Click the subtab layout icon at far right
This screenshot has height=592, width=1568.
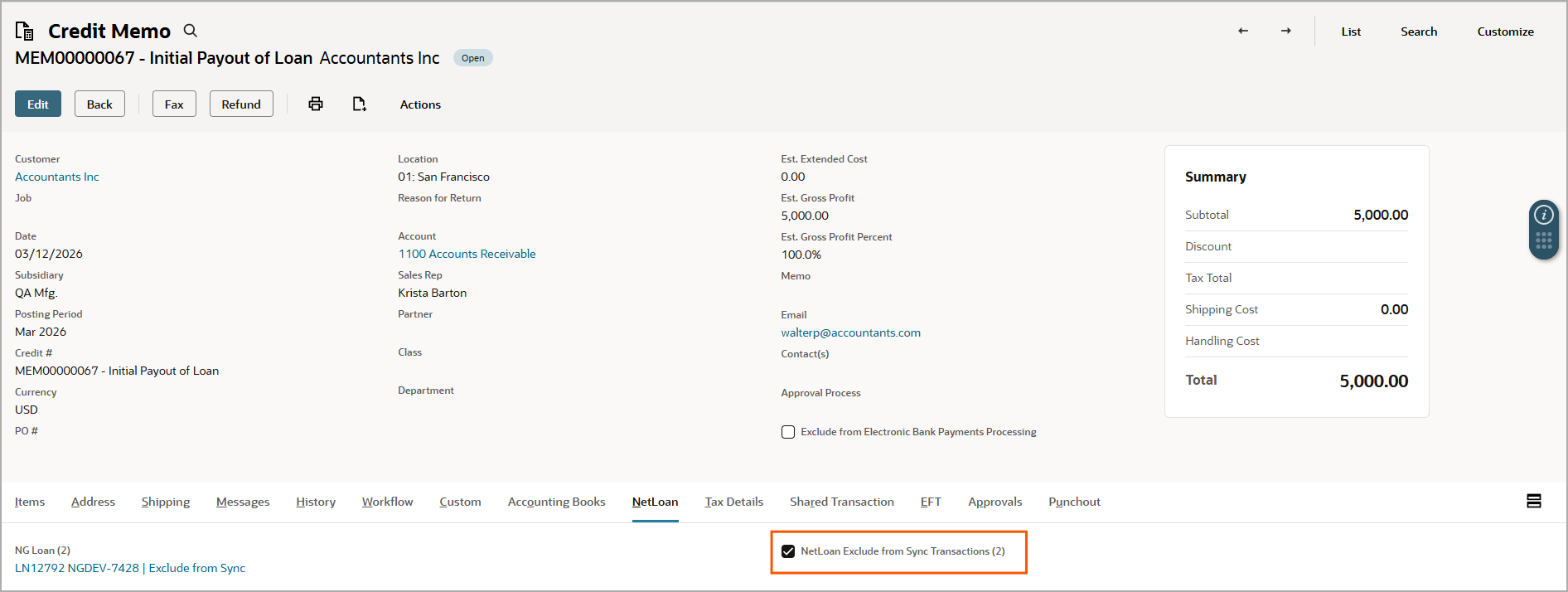(x=1534, y=501)
